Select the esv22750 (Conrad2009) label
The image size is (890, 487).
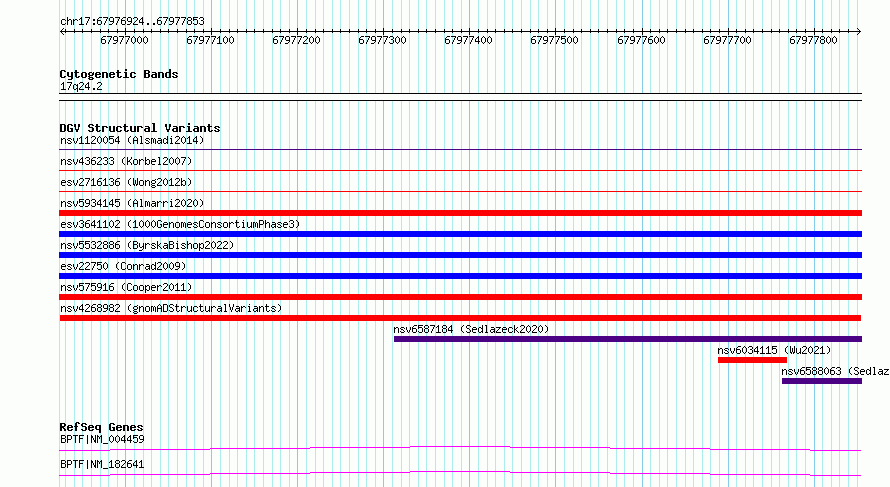[x=123, y=266]
